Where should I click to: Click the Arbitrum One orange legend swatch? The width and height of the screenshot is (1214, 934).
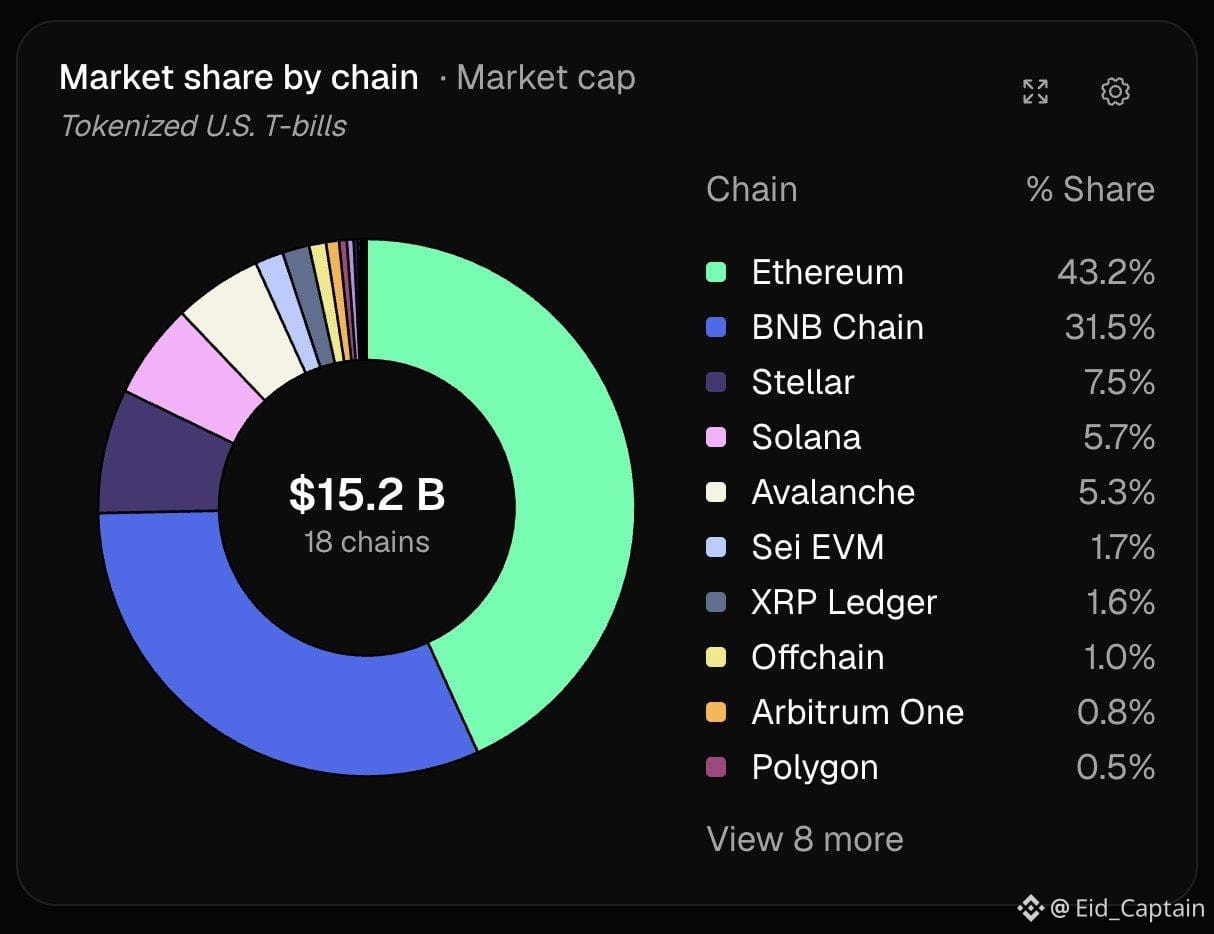coord(716,712)
